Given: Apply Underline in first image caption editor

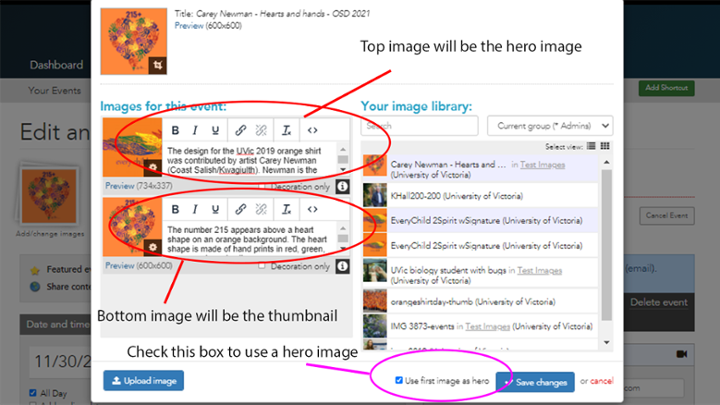Looking at the screenshot, I should (x=215, y=130).
